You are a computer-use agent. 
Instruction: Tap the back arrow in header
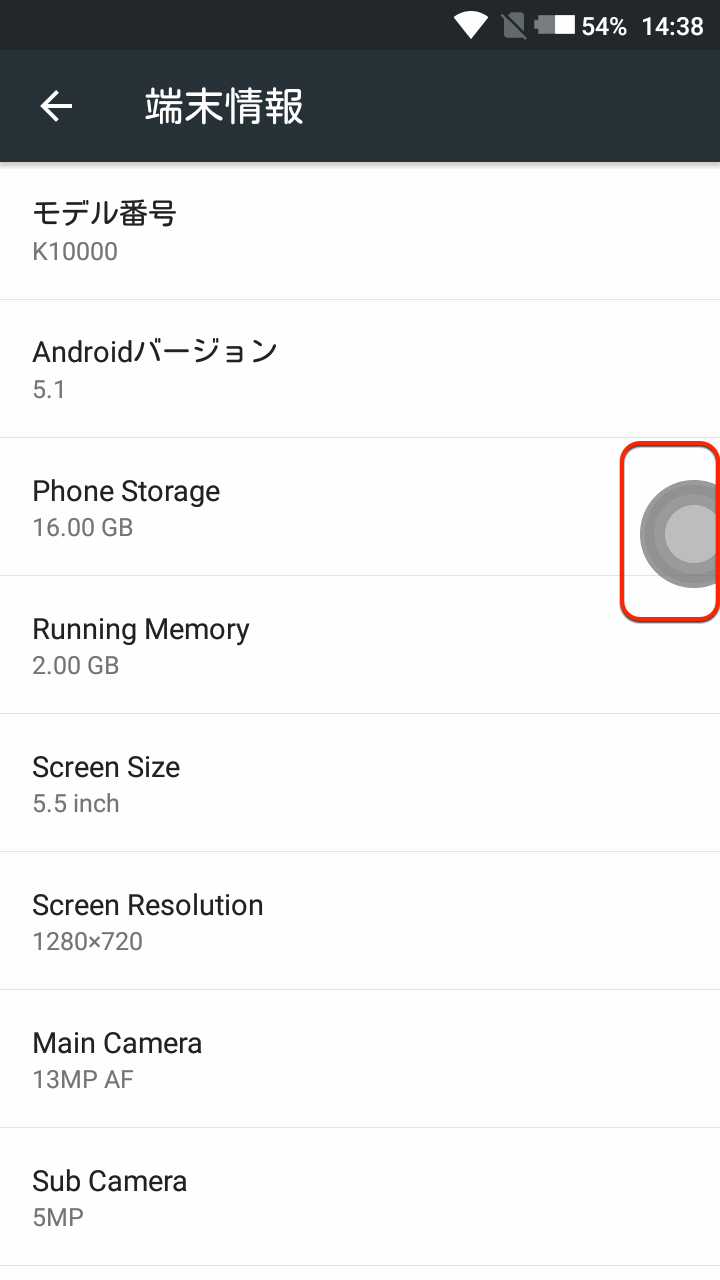pyautogui.click(x=56, y=106)
